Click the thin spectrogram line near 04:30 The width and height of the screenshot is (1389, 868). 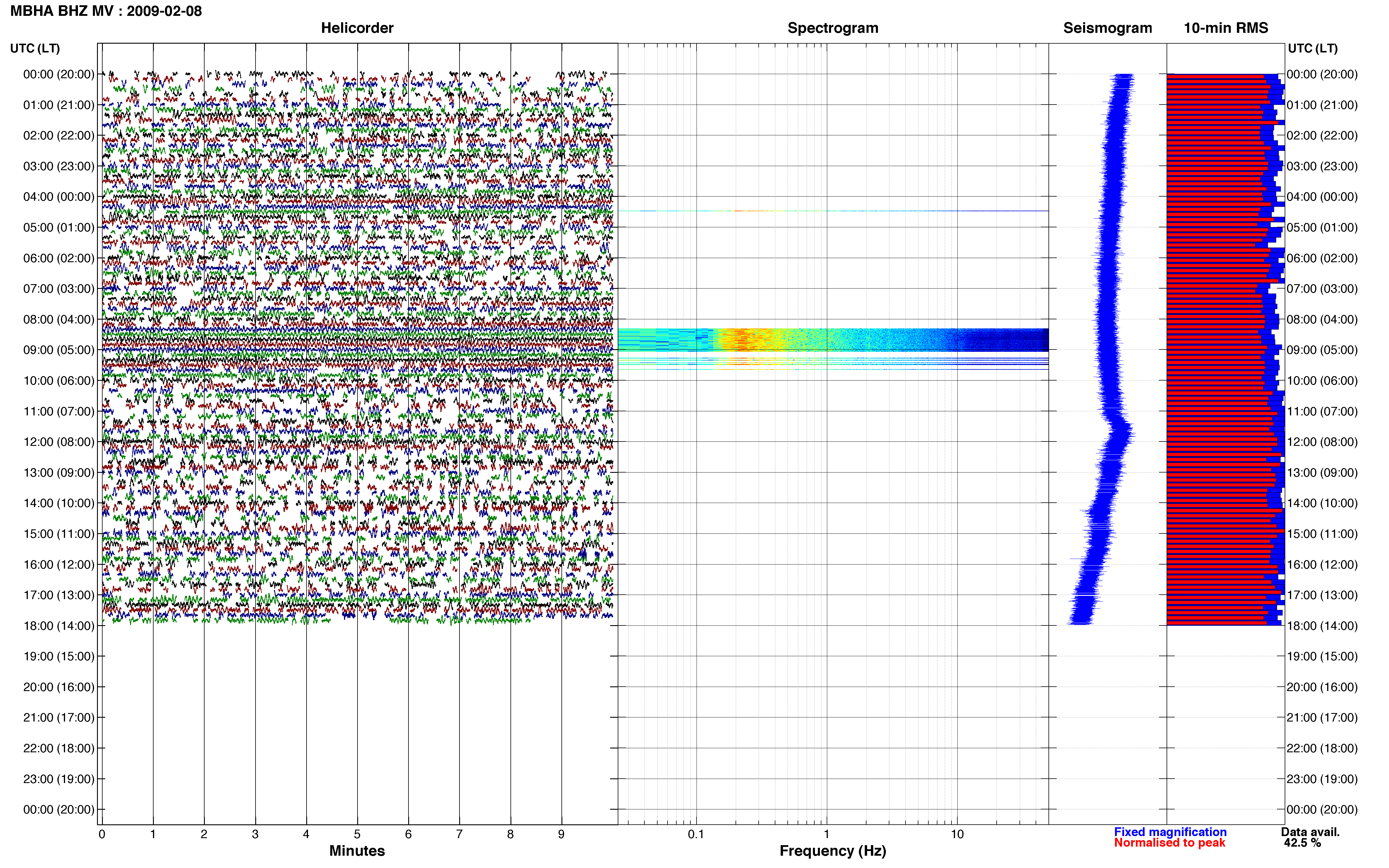(x=833, y=211)
